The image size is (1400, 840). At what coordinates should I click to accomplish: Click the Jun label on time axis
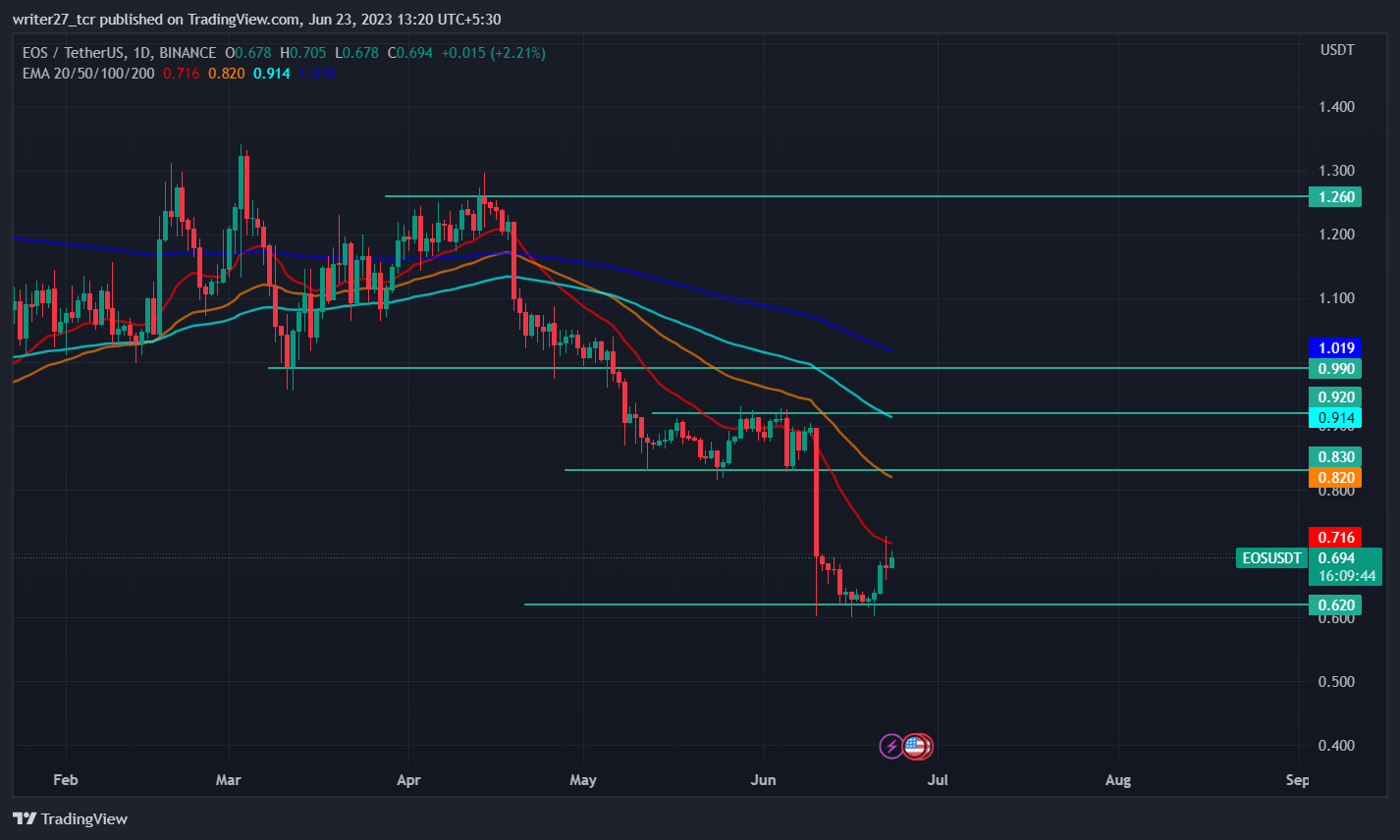763,780
